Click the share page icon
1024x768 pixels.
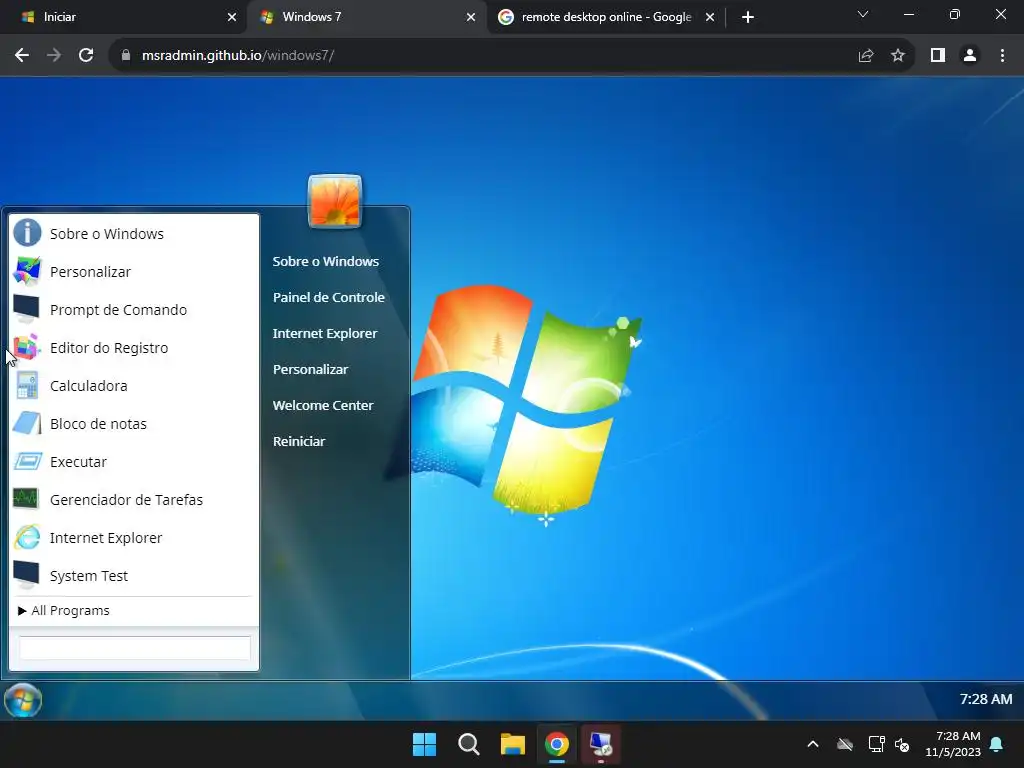click(866, 56)
